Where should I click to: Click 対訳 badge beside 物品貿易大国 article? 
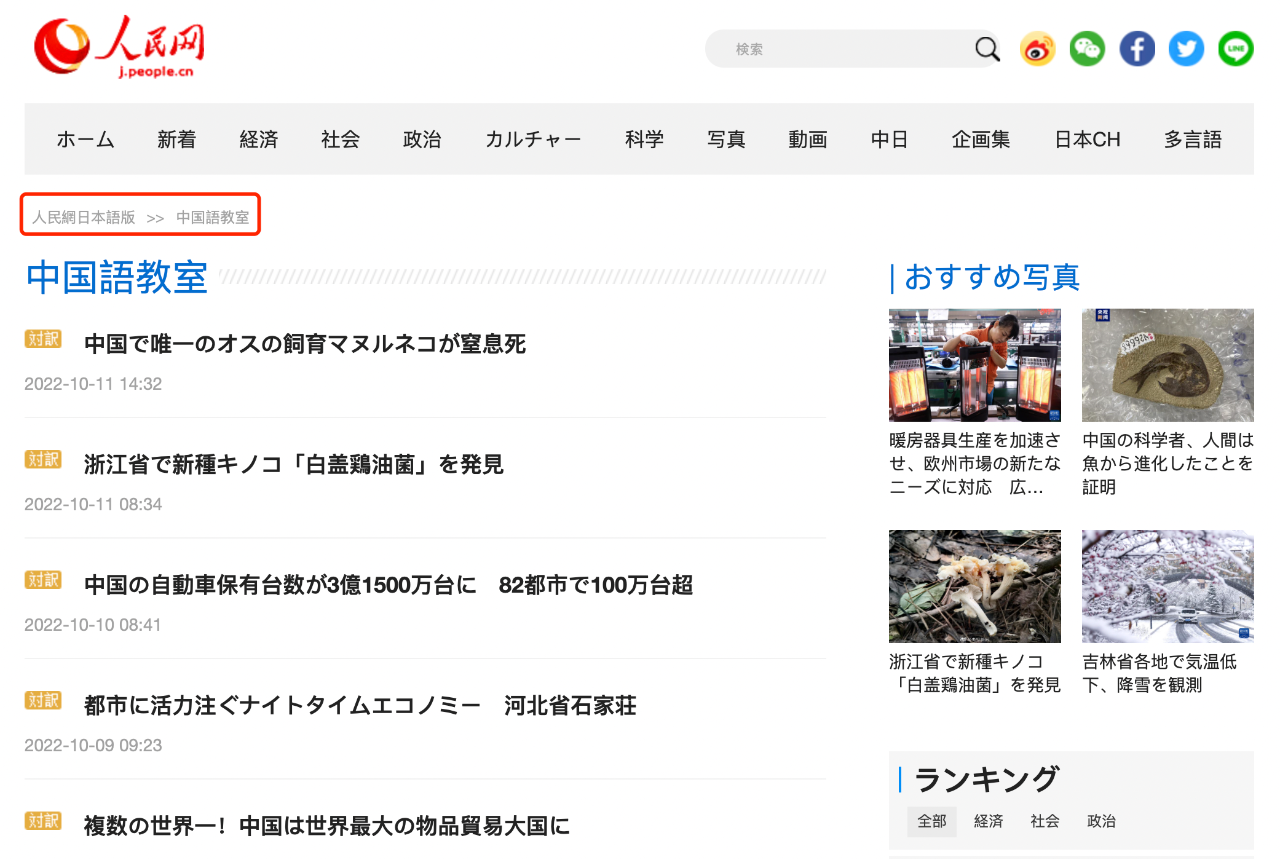click(x=43, y=821)
